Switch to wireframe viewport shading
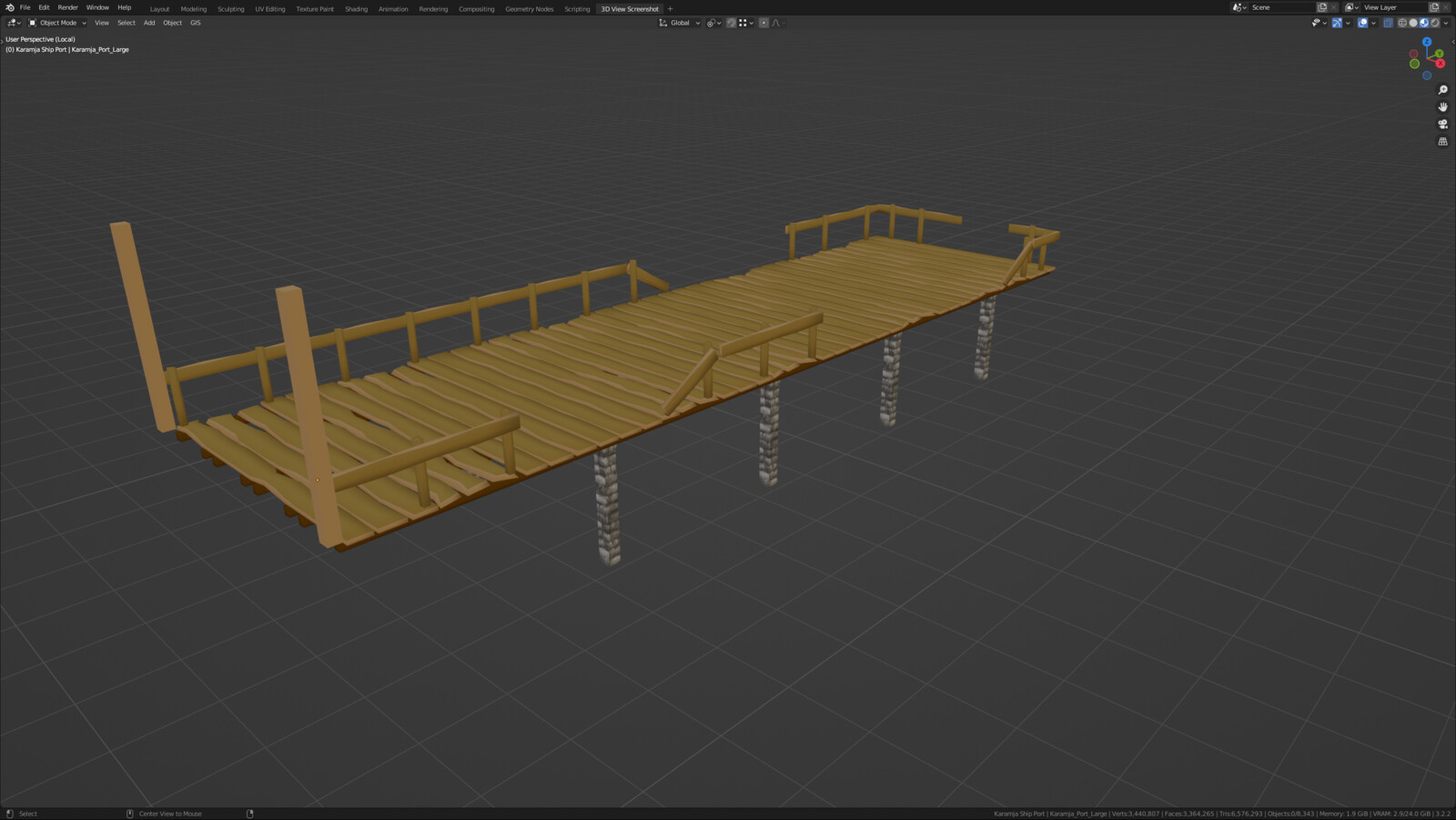Viewport: 1456px width, 820px height. (x=1402, y=23)
